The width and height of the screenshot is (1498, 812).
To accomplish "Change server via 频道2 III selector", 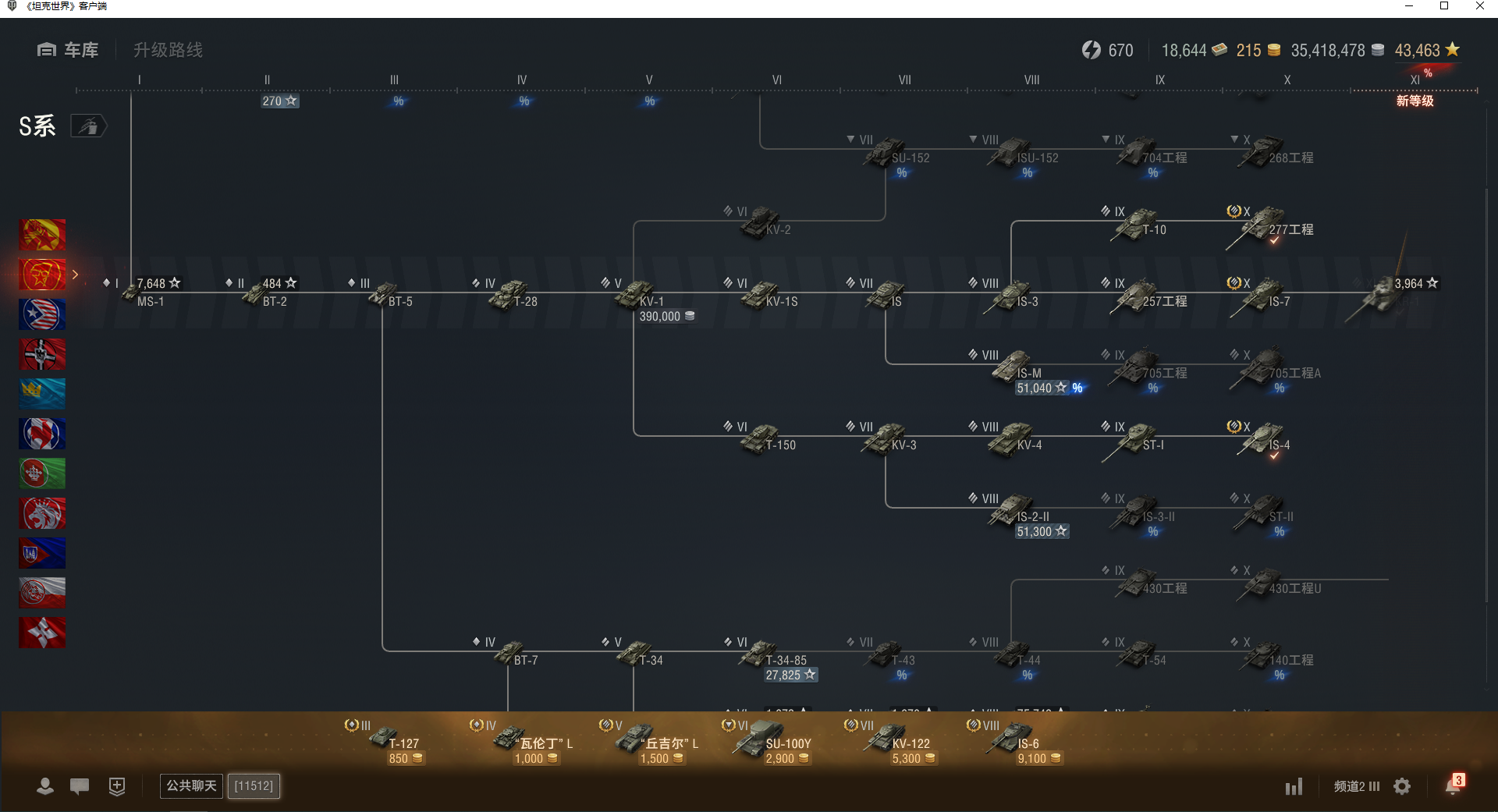I will pos(1357,786).
